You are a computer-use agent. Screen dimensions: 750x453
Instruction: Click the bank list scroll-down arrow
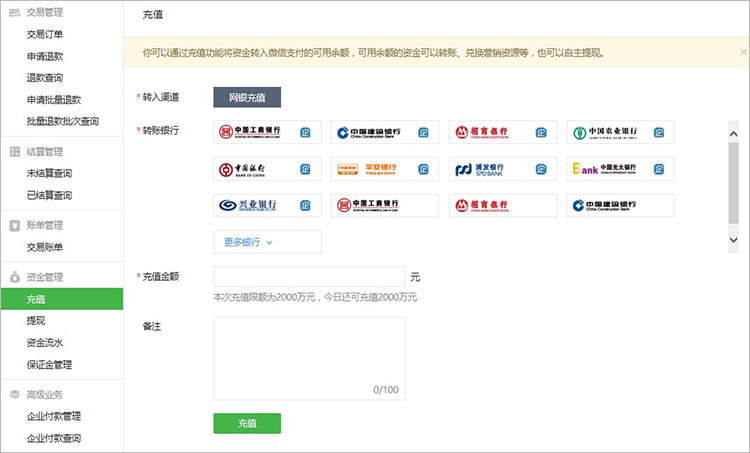point(733,240)
